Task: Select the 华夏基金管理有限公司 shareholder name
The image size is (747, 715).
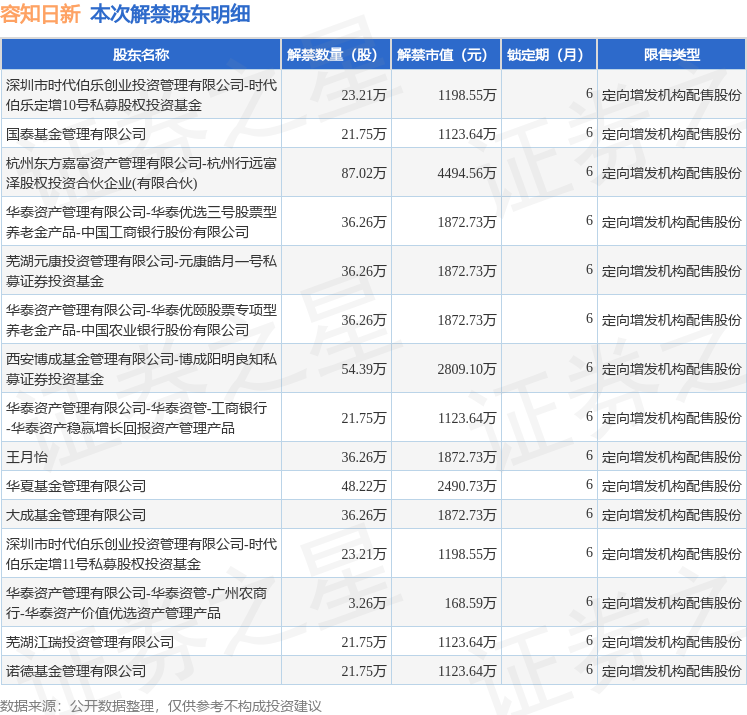Action: click(76, 486)
